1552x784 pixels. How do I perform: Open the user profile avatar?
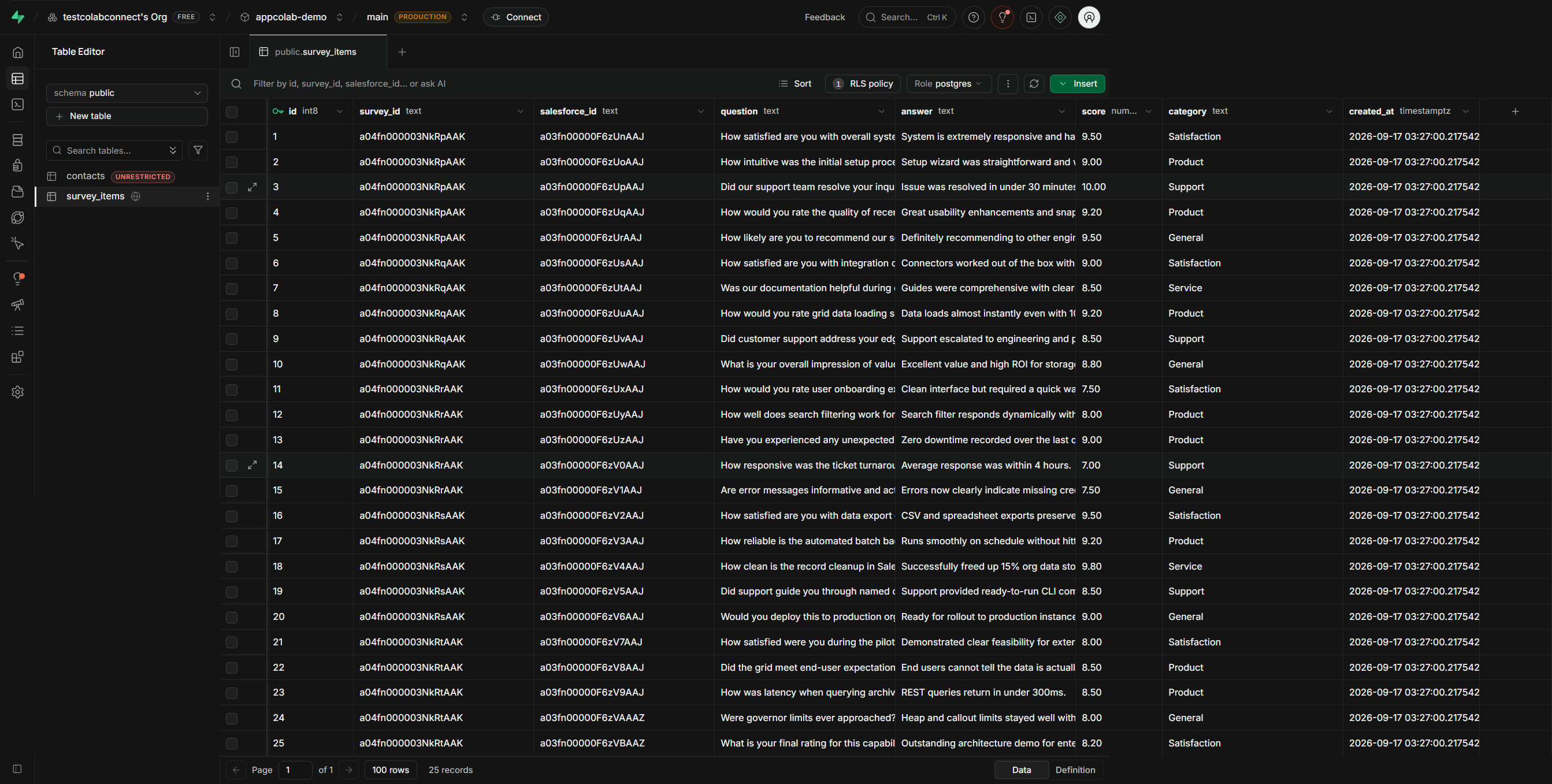[1089, 17]
